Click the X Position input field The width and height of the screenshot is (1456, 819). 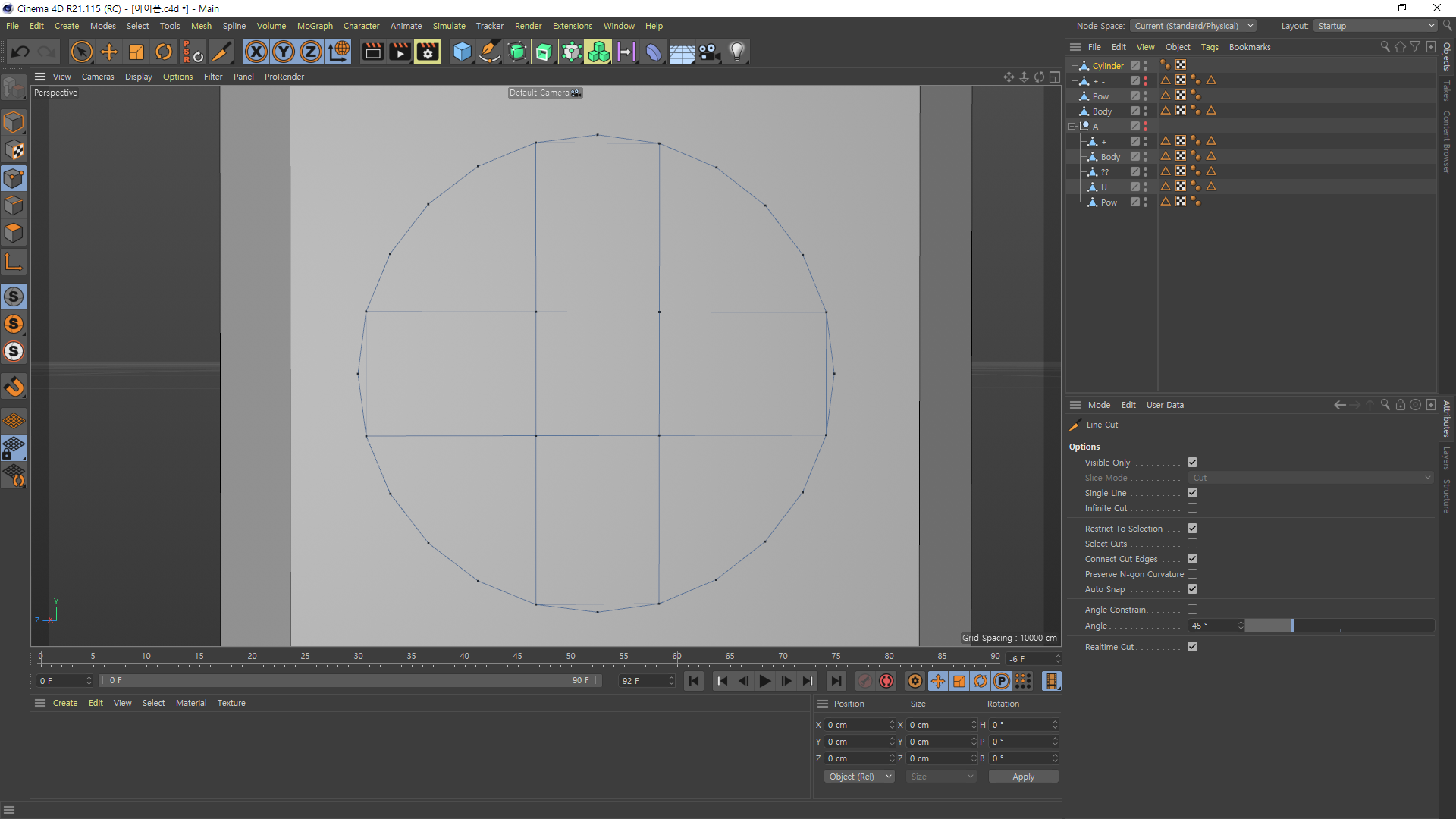coord(855,725)
